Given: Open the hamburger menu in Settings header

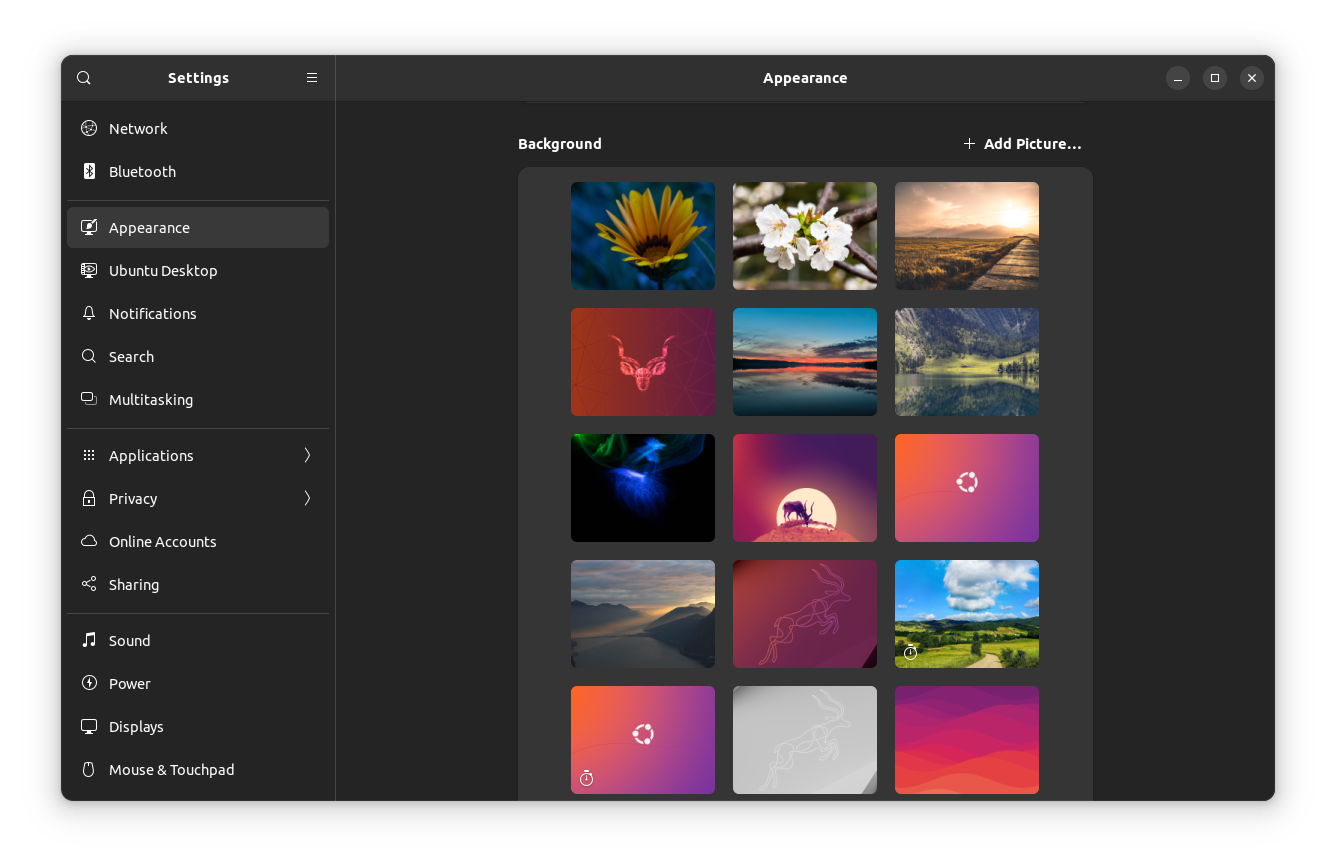Looking at the screenshot, I should (x=311, y=77).
